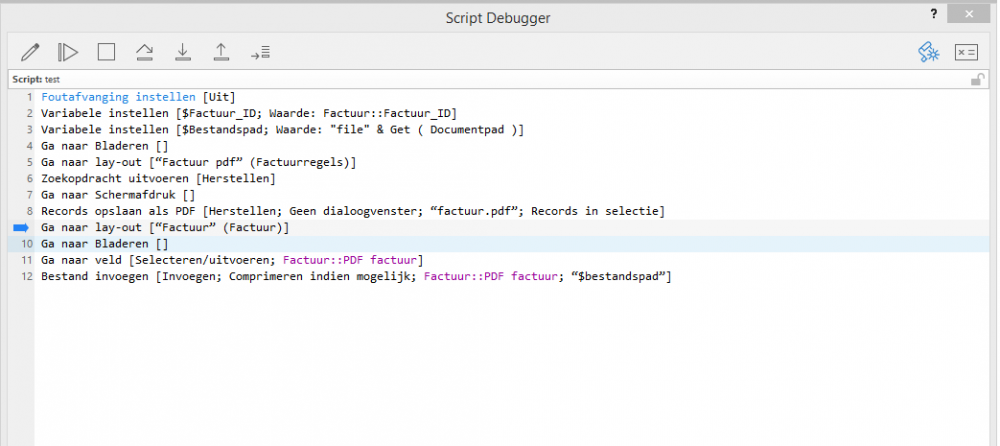Select line 8 Records opslaan als PDF

coord(353,211)
